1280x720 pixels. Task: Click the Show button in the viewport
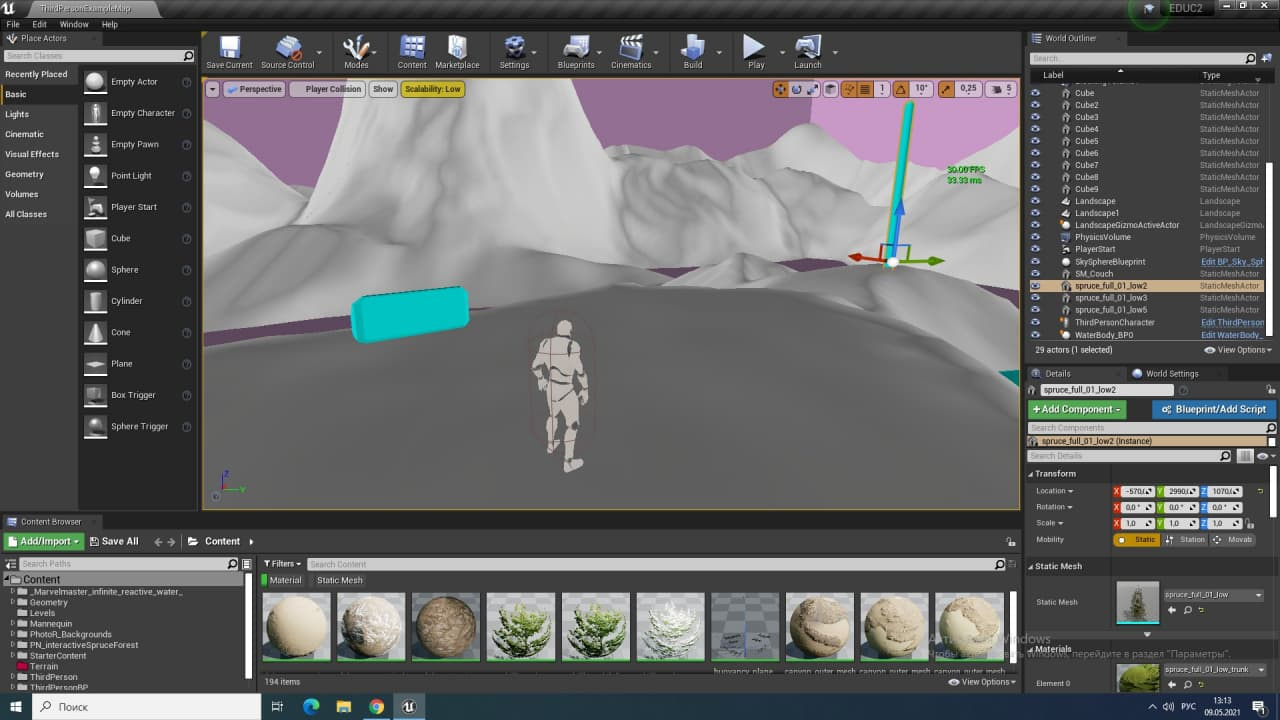click(x=383, y=89)
